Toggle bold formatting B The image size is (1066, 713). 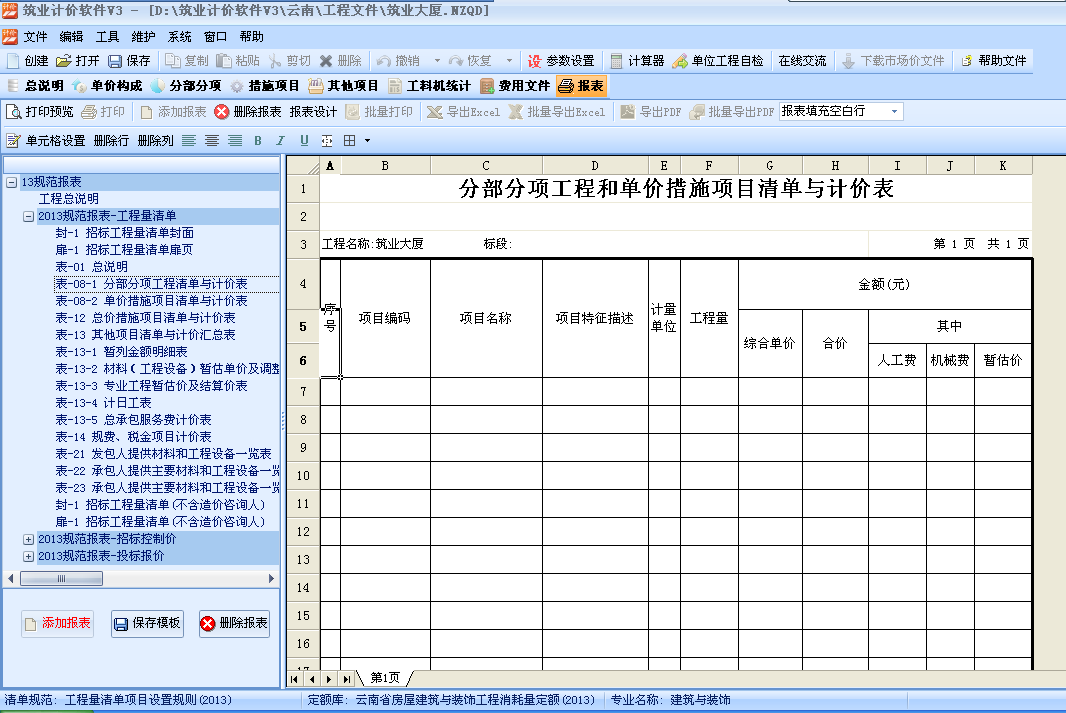(x=258, y=141)
